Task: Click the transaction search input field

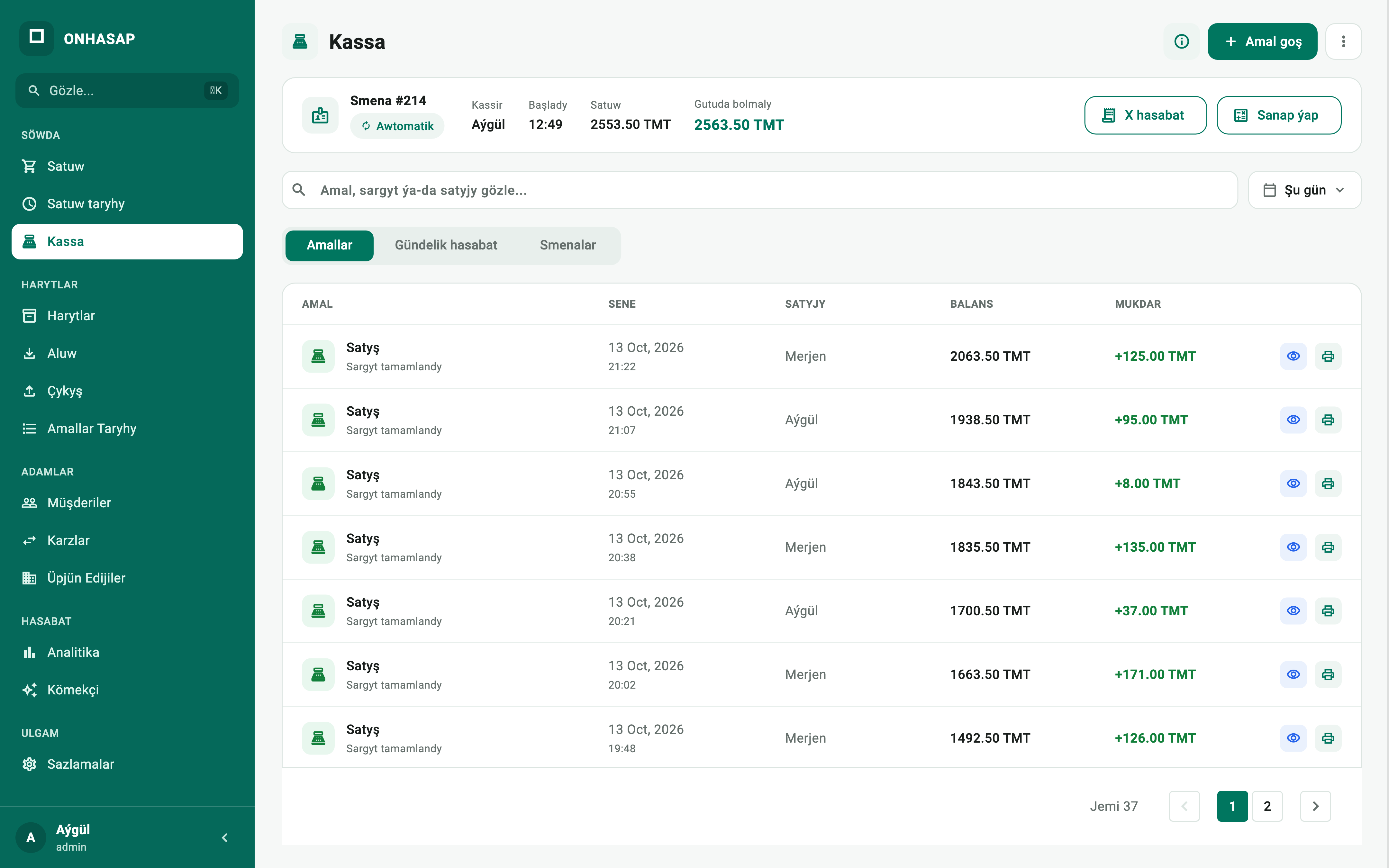Action: coord(759,190)
